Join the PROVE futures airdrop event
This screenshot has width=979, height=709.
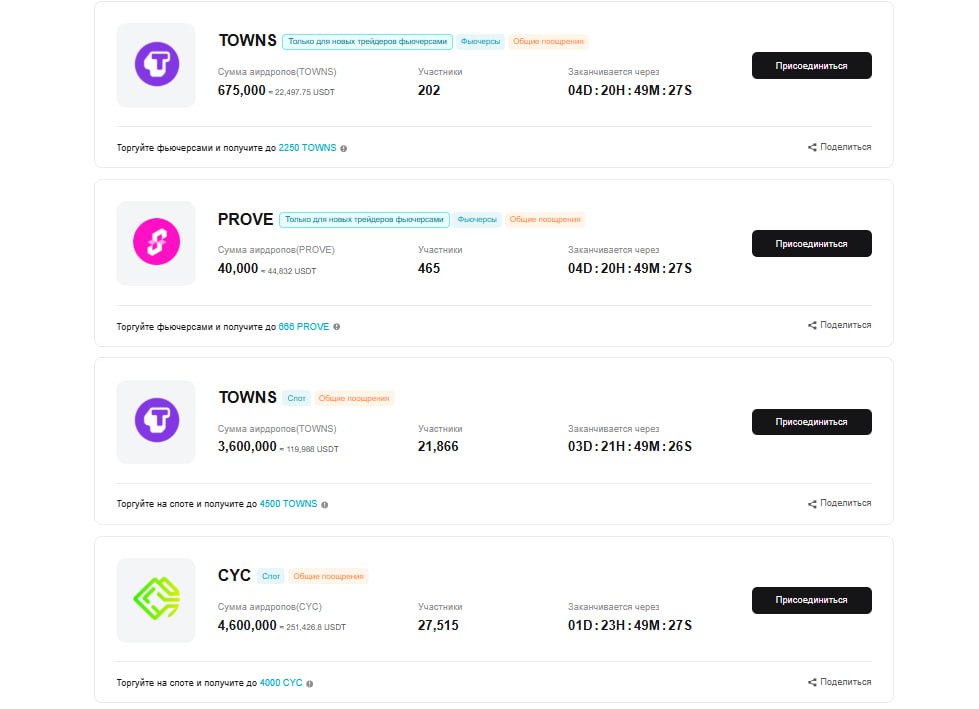coord(812,243)
